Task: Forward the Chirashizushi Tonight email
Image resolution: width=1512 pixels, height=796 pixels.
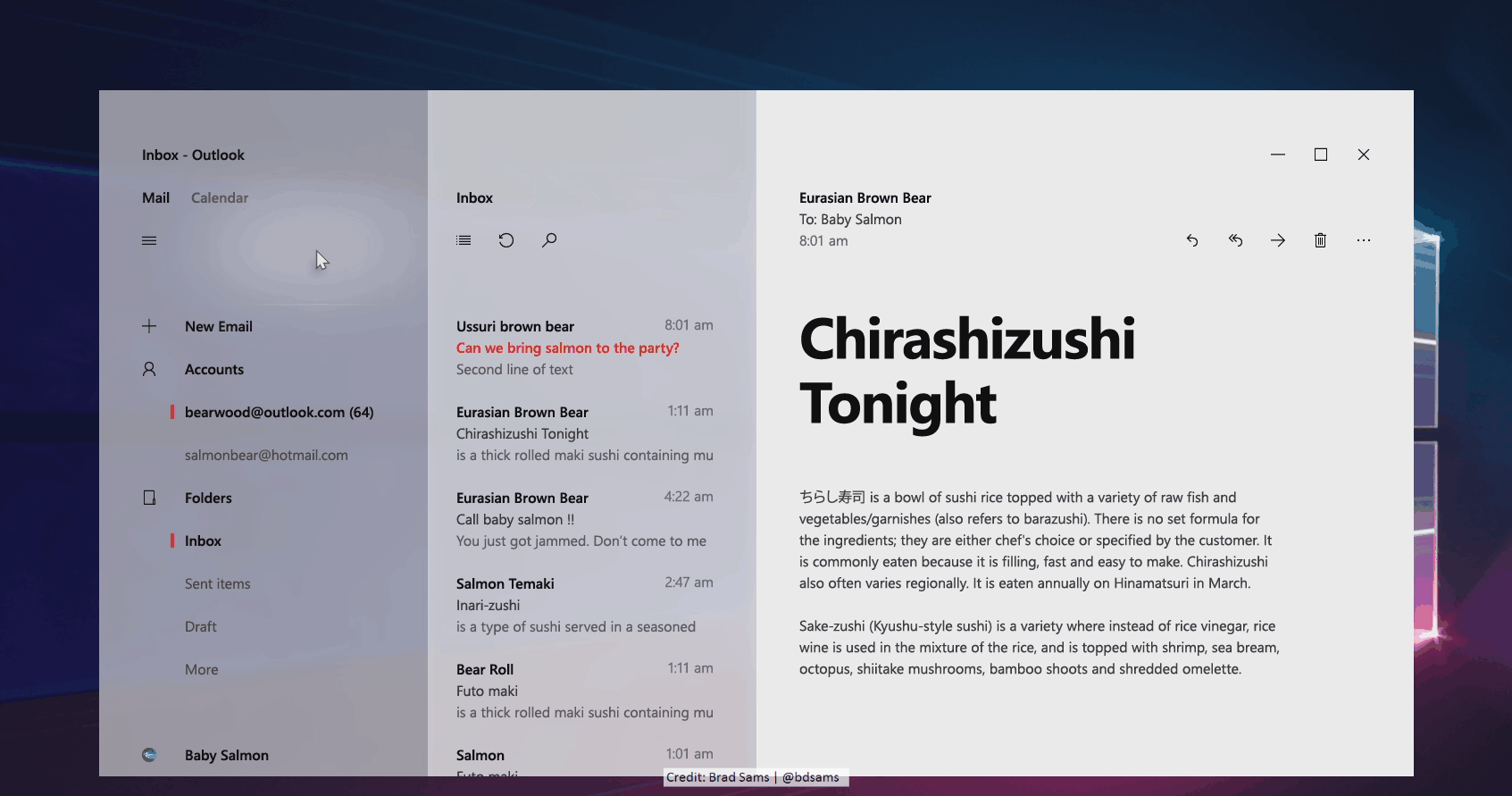Action: coord(1278,240)
